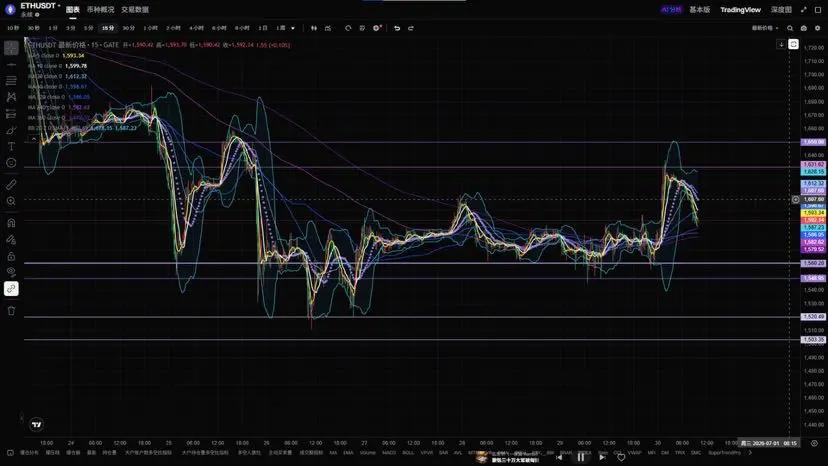Click the highlighted link drawings icon

click(11, 288)
